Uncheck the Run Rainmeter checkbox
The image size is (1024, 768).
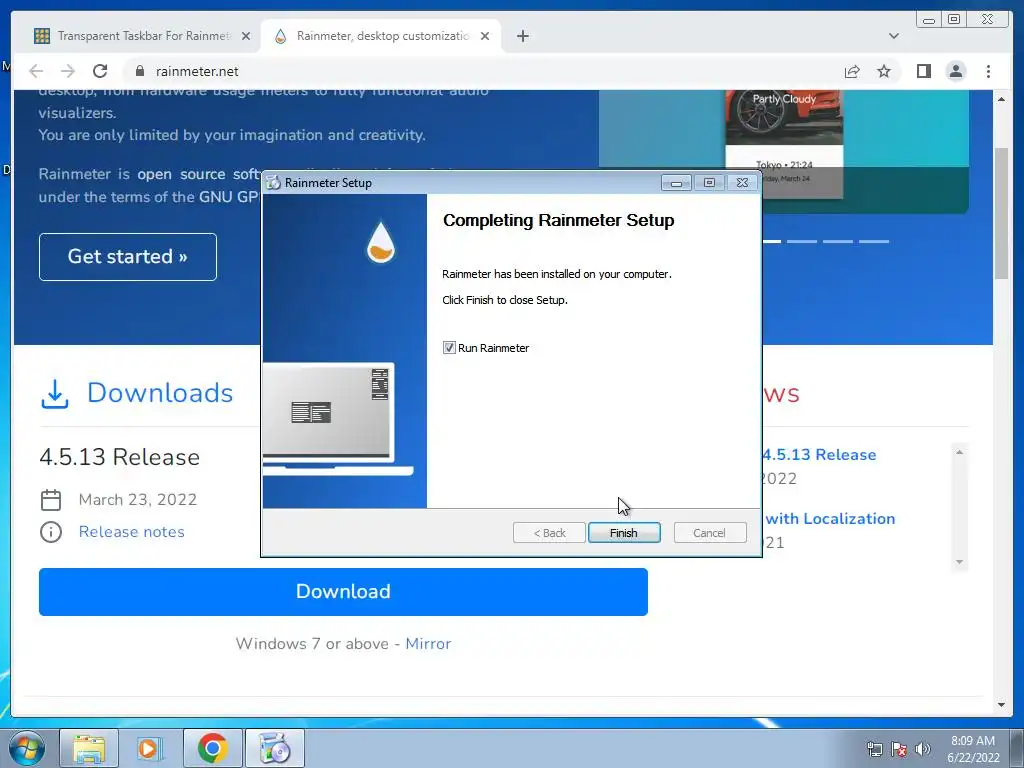[x=449, y=348]
